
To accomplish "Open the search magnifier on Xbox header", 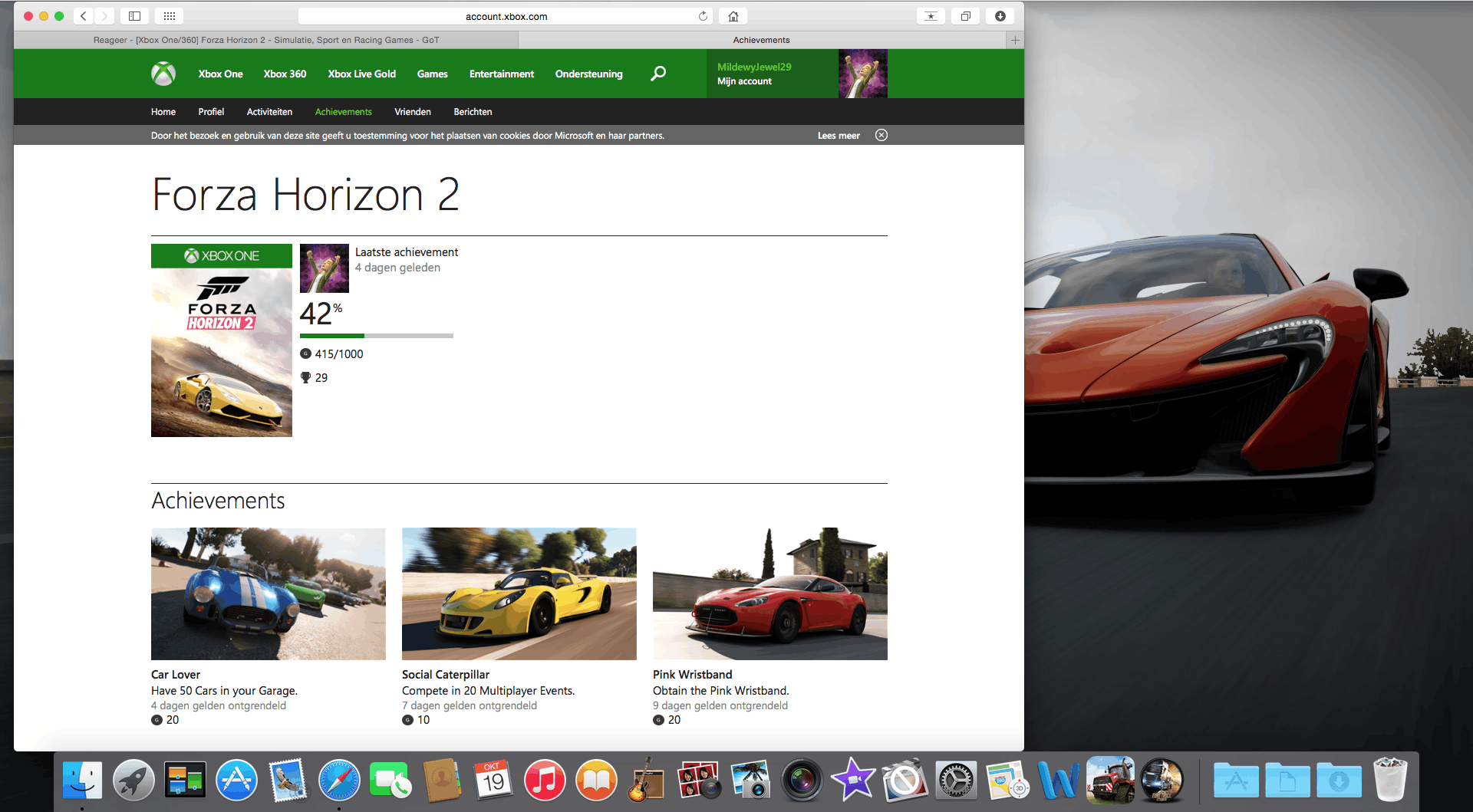I will (658, 74).
